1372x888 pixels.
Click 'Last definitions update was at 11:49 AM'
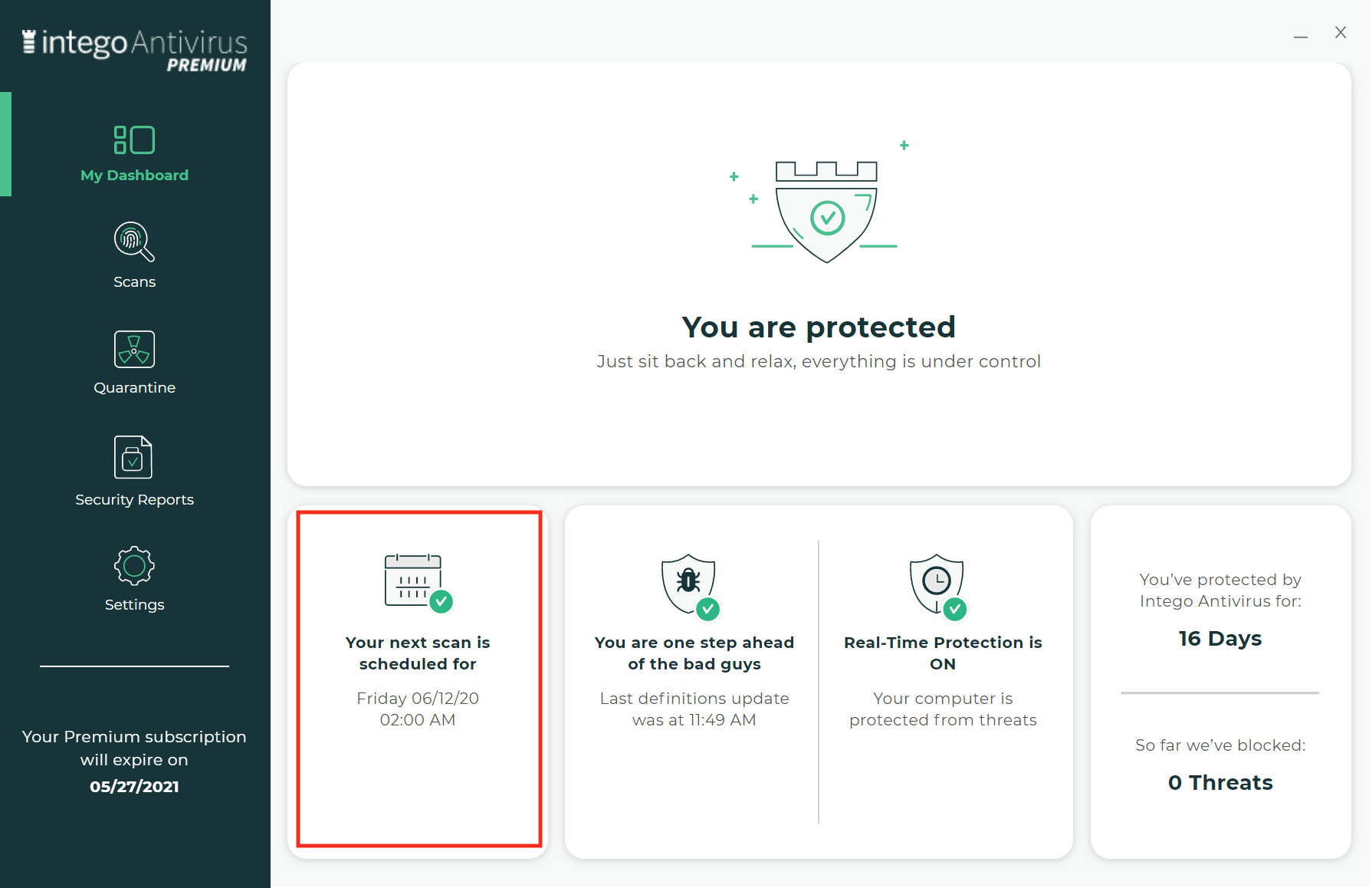point(694,709)
